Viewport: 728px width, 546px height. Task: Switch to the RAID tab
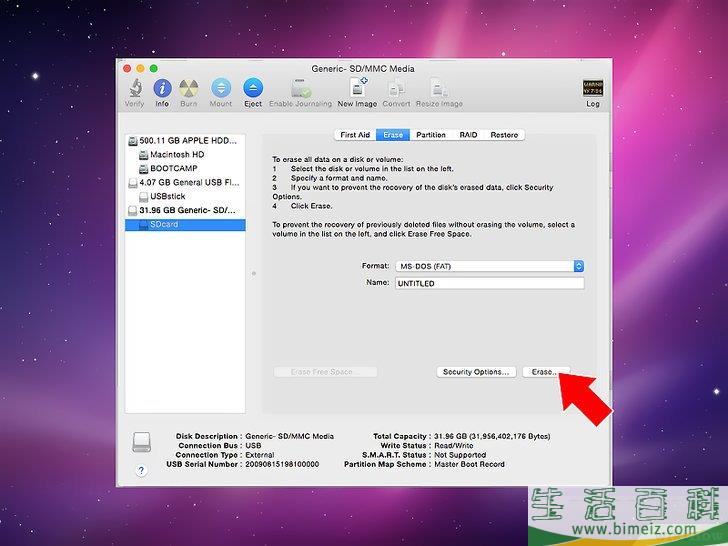click(468, 135)
